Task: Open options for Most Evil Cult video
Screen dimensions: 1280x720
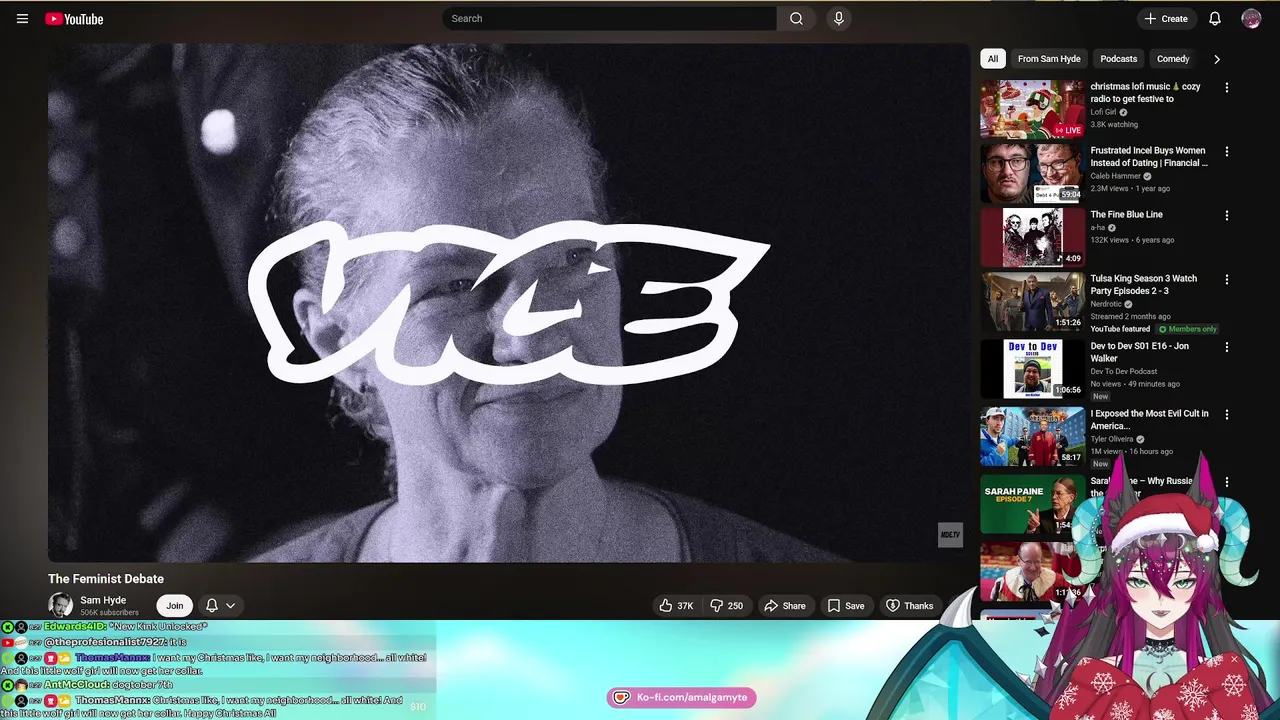Action: (x=1227, y=415)
